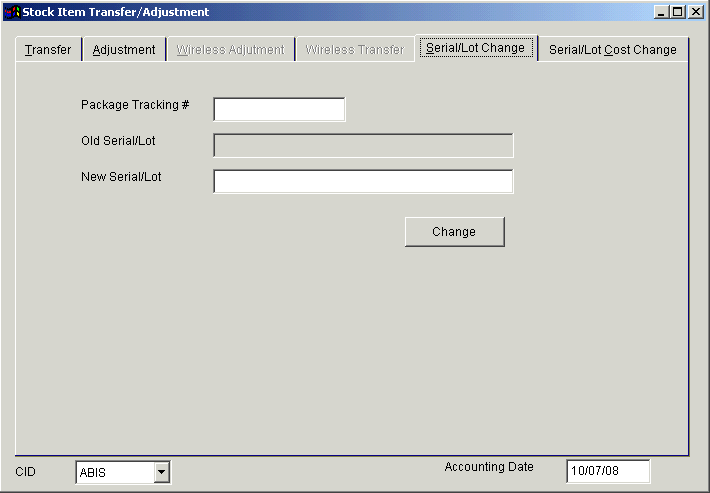Expand the CID dropdown arrow
The image size is (710, 493).
click(162, 473)
